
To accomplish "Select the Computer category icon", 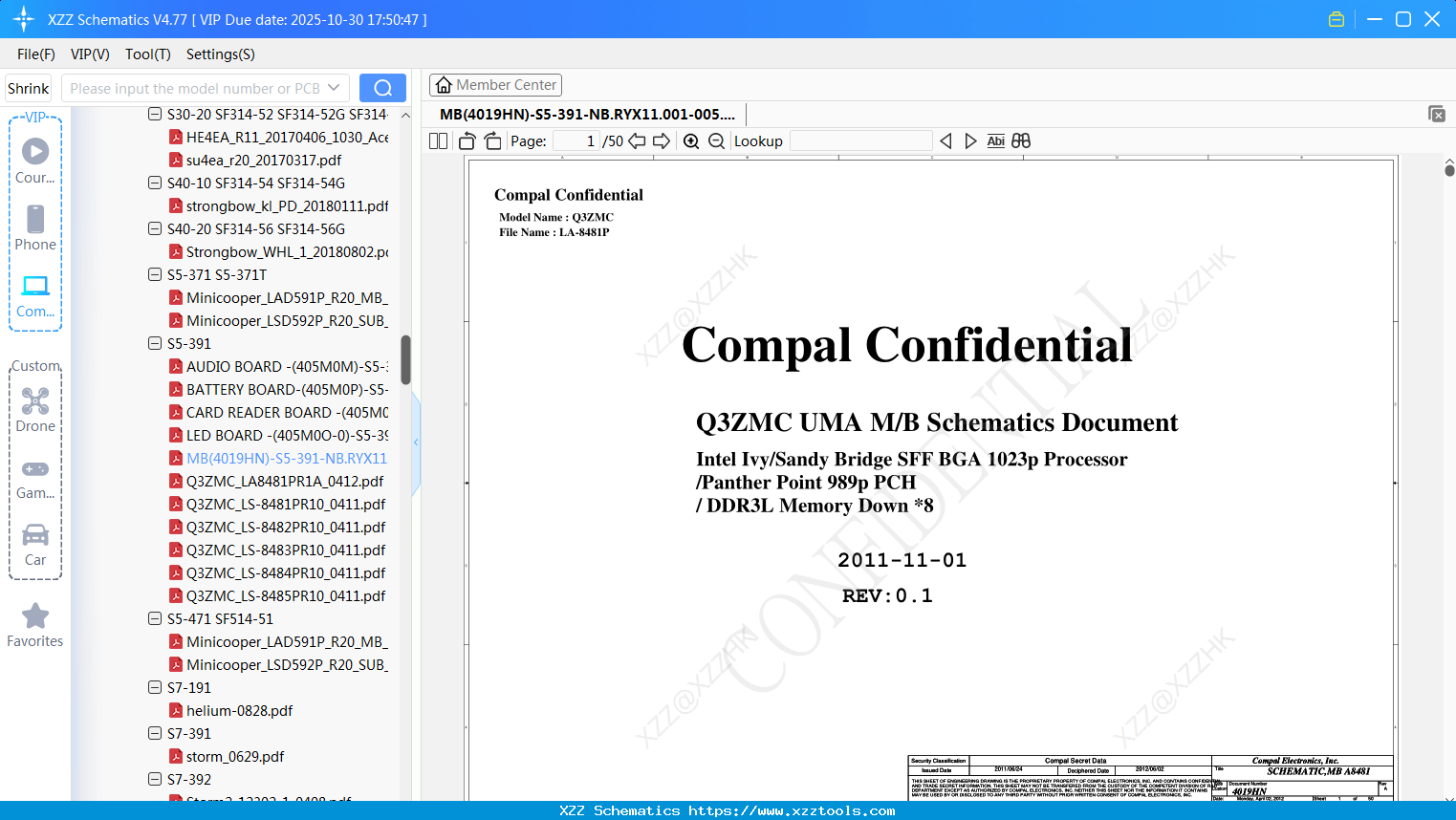I will point(35,295).
